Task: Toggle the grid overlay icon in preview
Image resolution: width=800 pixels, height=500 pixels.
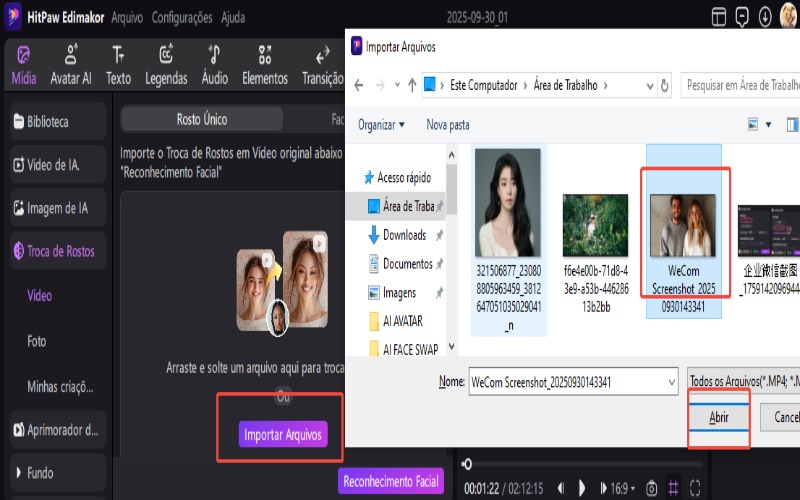Action: point(673,488)
